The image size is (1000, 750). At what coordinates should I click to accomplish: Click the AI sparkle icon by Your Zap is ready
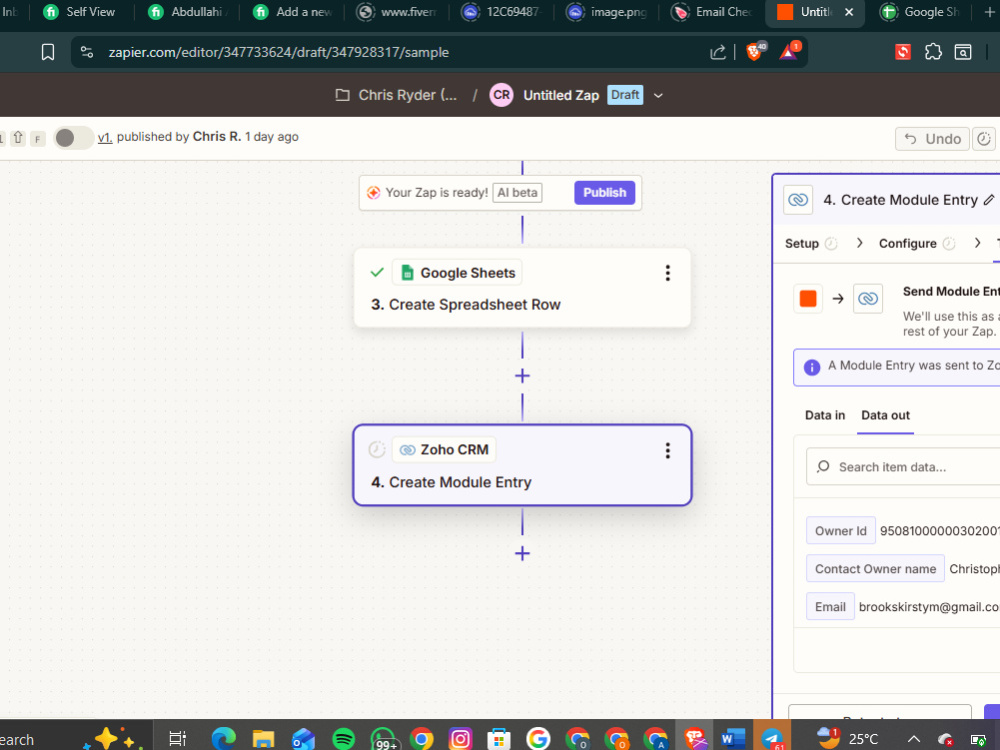374,193
